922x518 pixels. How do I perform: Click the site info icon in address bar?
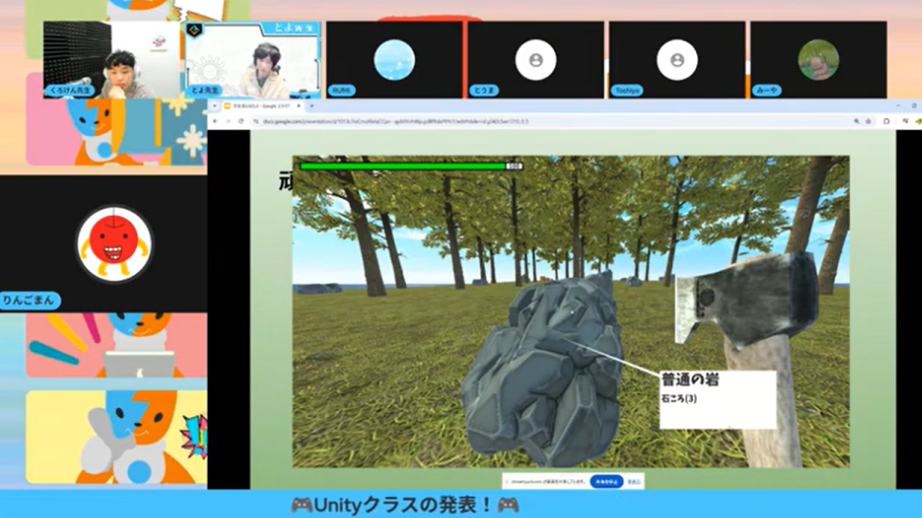[256, 121]
